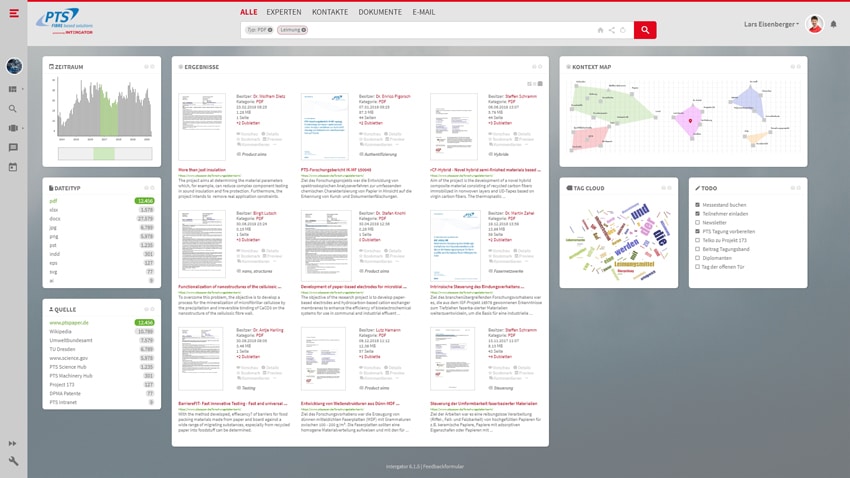The image size is (850, 478).
Task: Click the sidebar search magnifier icon
Action: [13, 109]
